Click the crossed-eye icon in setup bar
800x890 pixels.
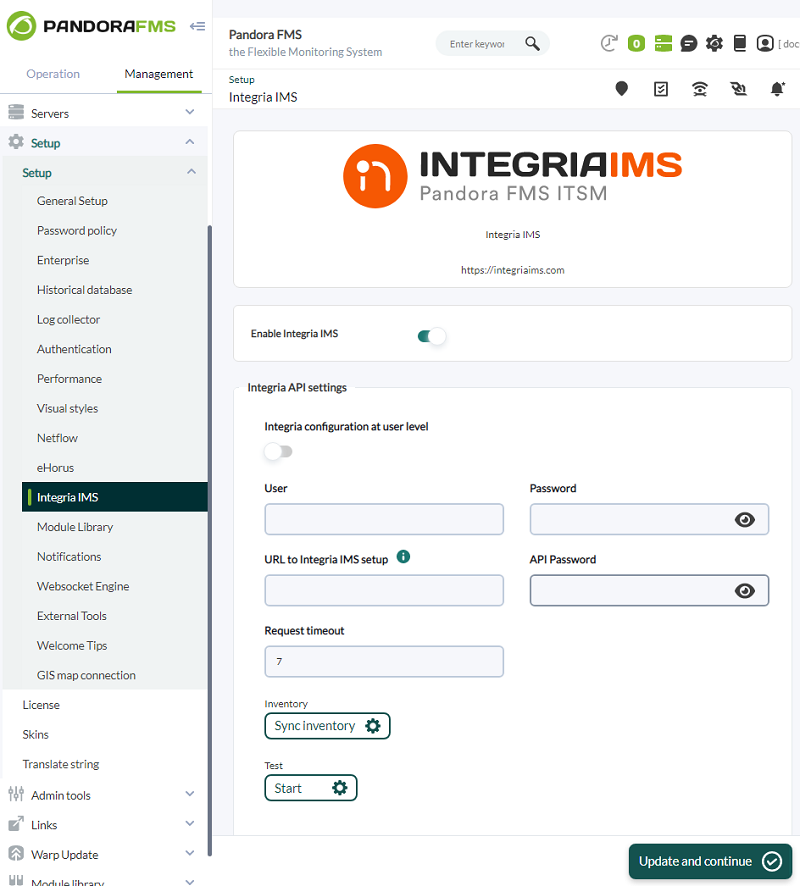739,89
